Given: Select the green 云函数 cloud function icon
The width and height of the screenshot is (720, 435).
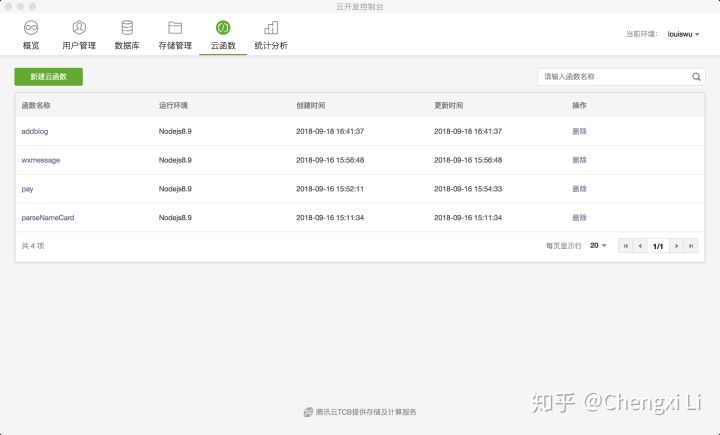Looking at the screenshot, I should 223,28.
